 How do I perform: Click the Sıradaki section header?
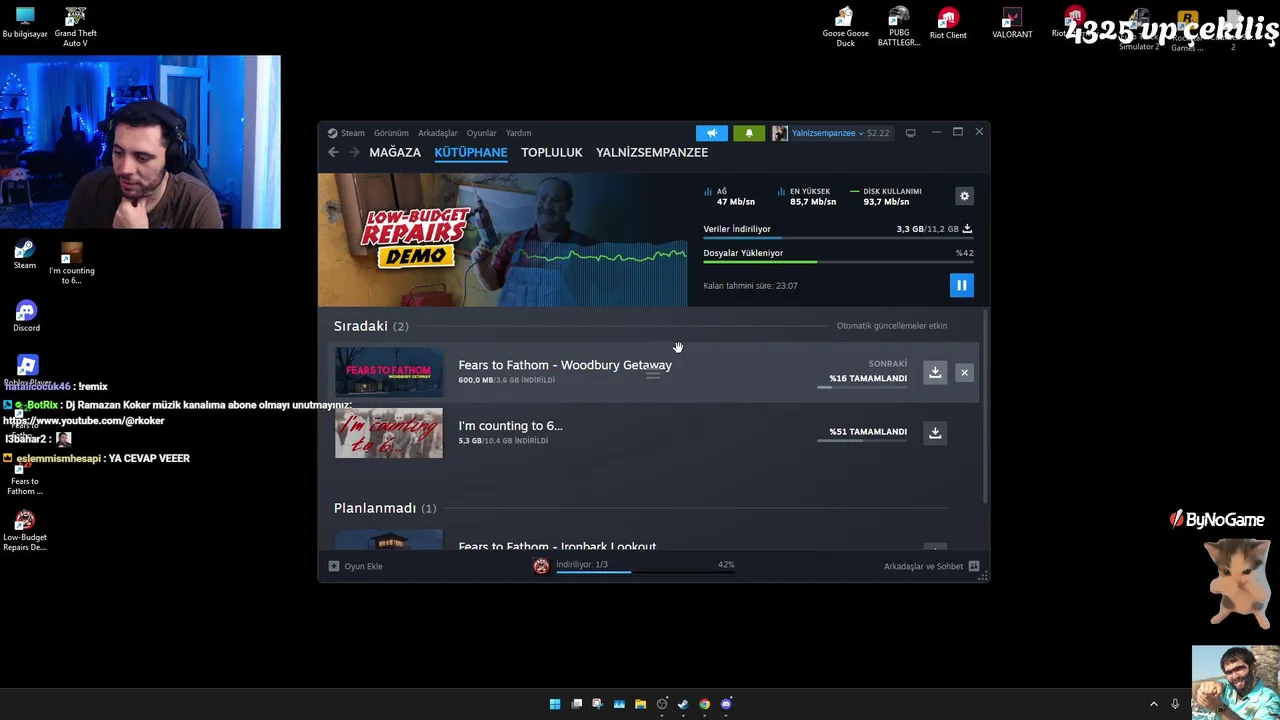[371, 326]
